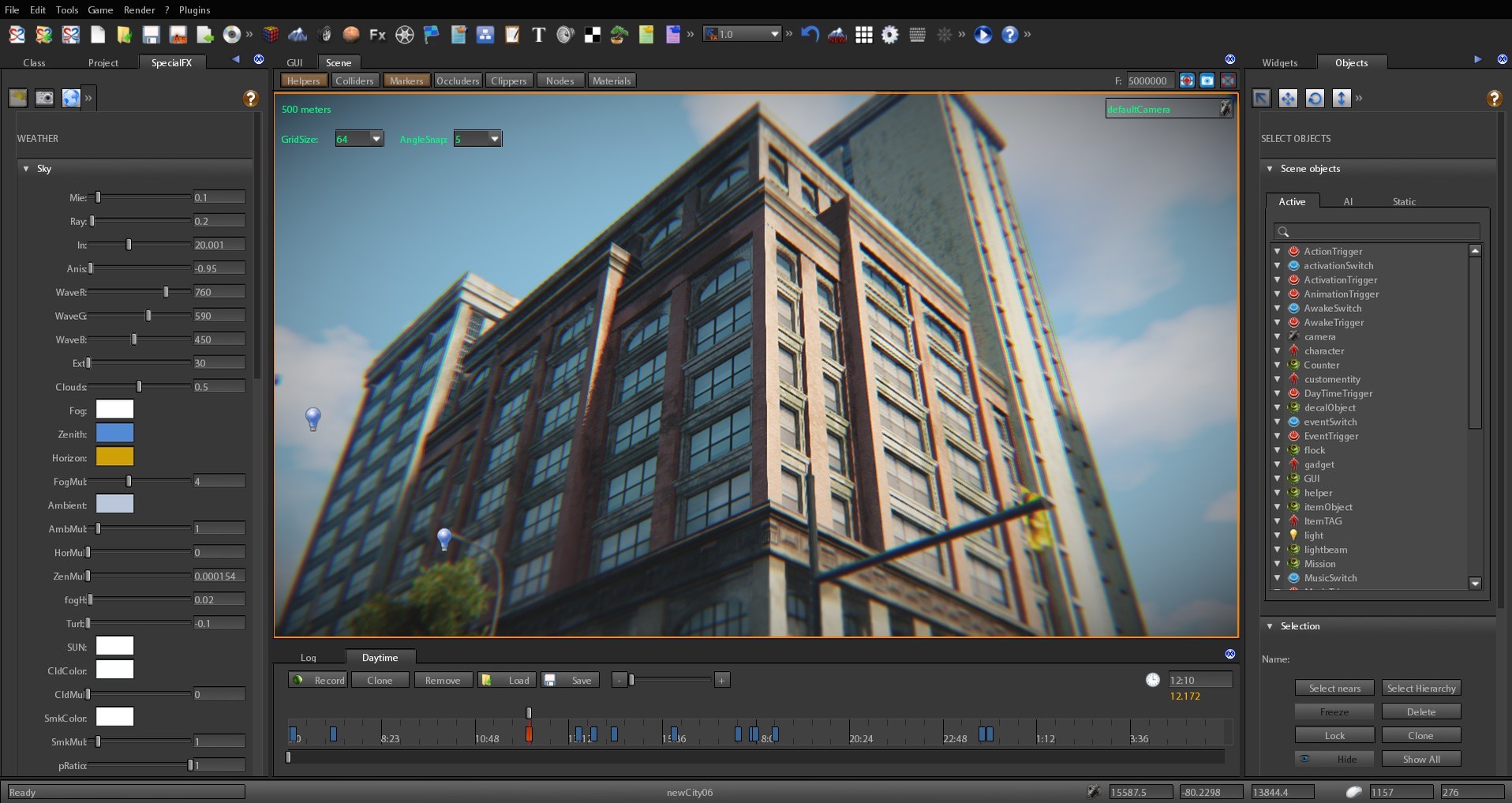
Task: Click the Text tool icon in the toolbar
Action: [x=540, y=35]
